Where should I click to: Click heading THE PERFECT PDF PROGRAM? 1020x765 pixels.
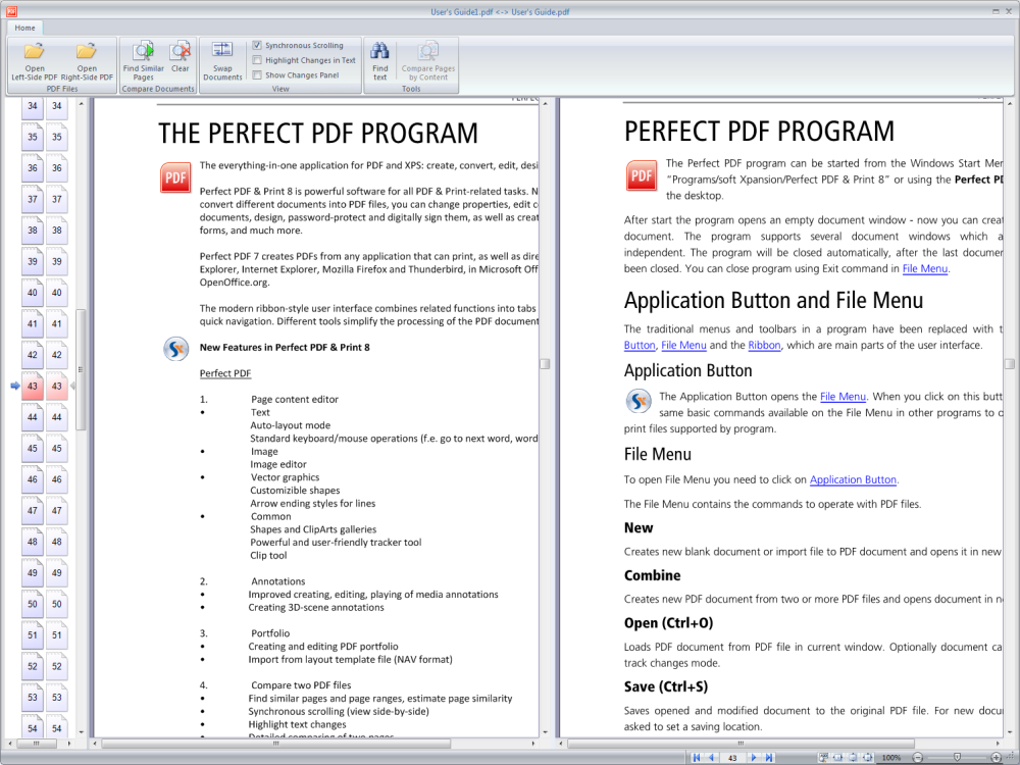318,133
